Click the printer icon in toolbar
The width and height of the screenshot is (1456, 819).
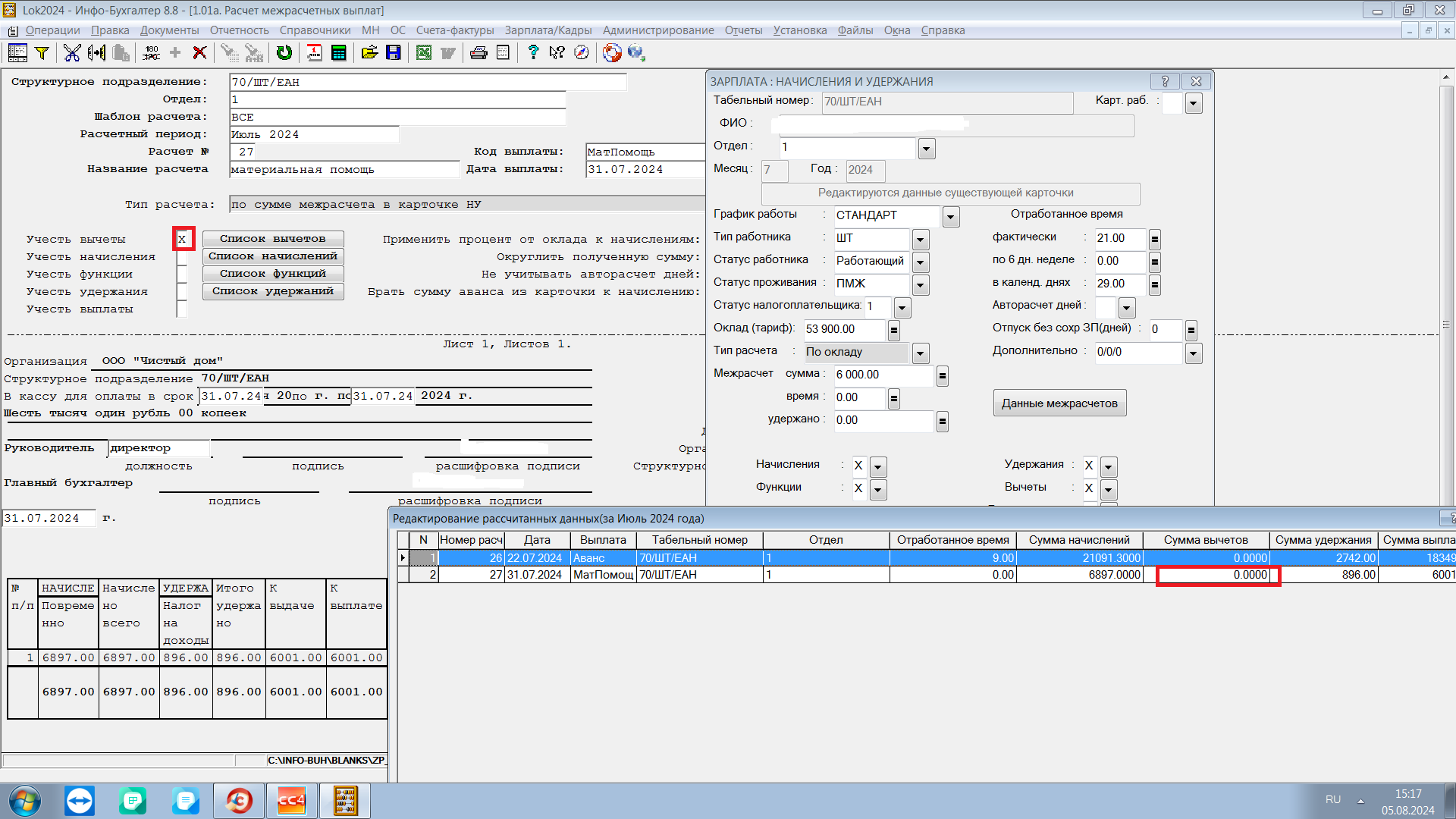[479, 52]
